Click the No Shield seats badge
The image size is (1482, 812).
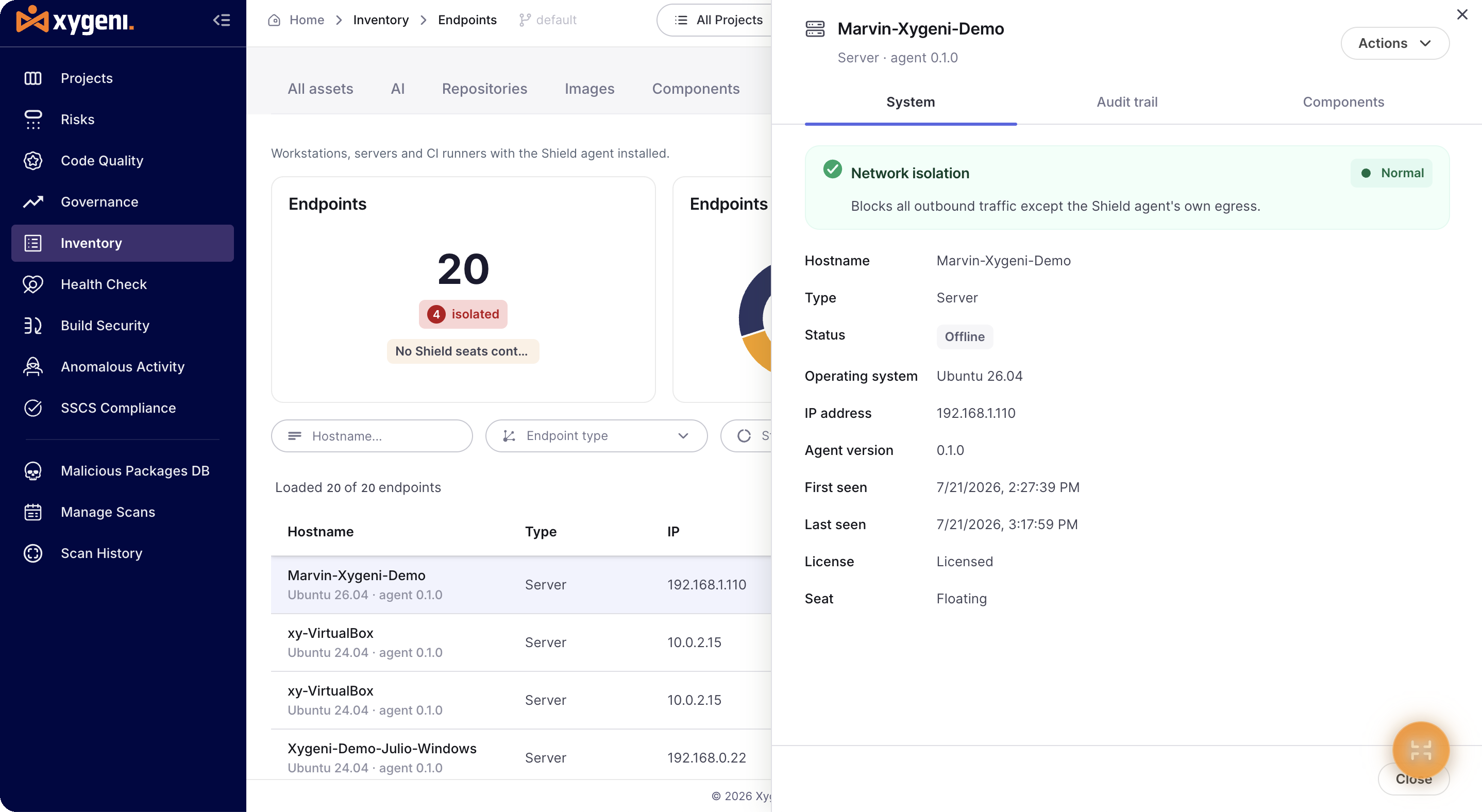click(x=463, y=351)
